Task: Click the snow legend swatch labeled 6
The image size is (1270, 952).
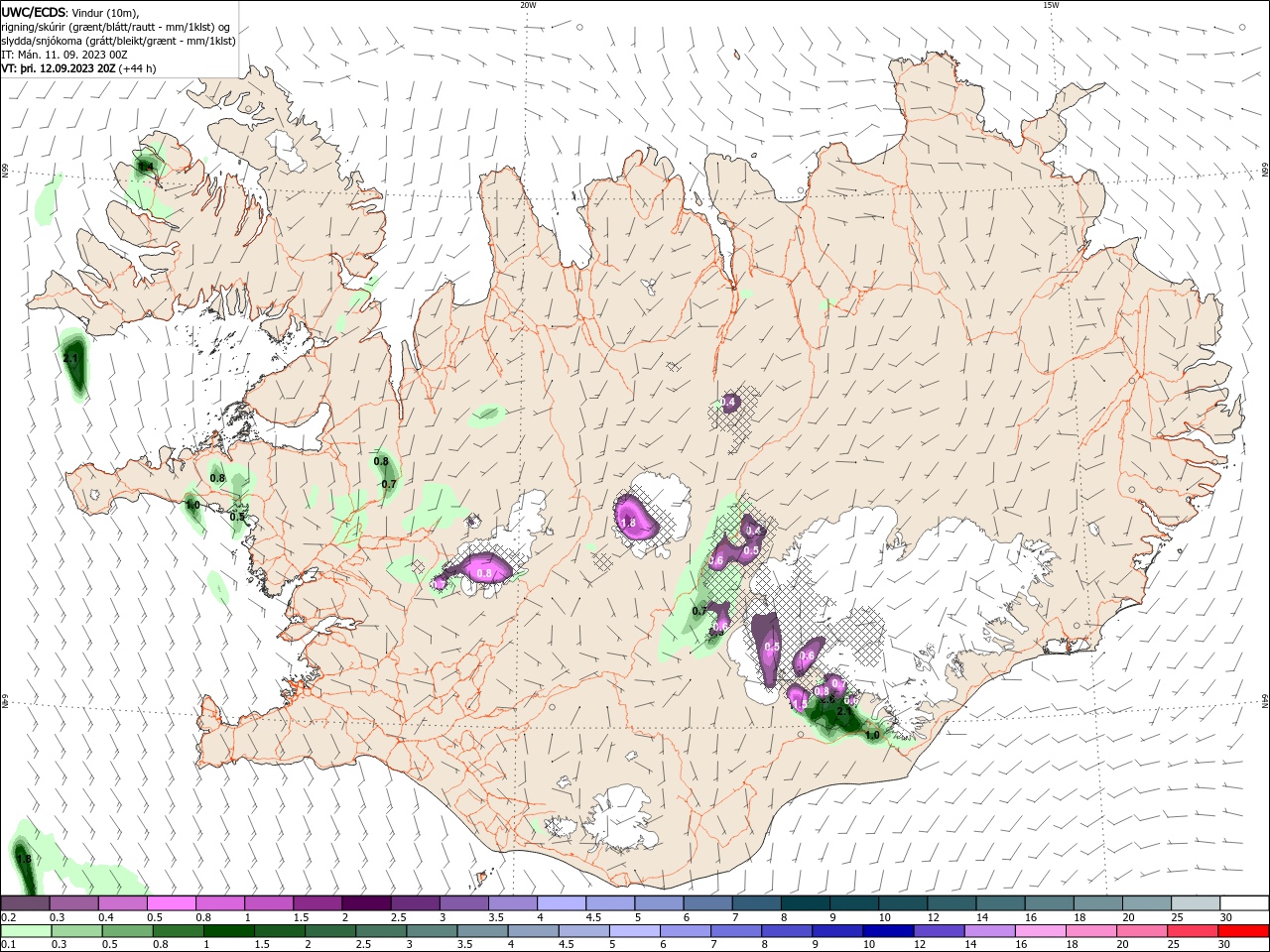Action: click(x=706, y=902)
